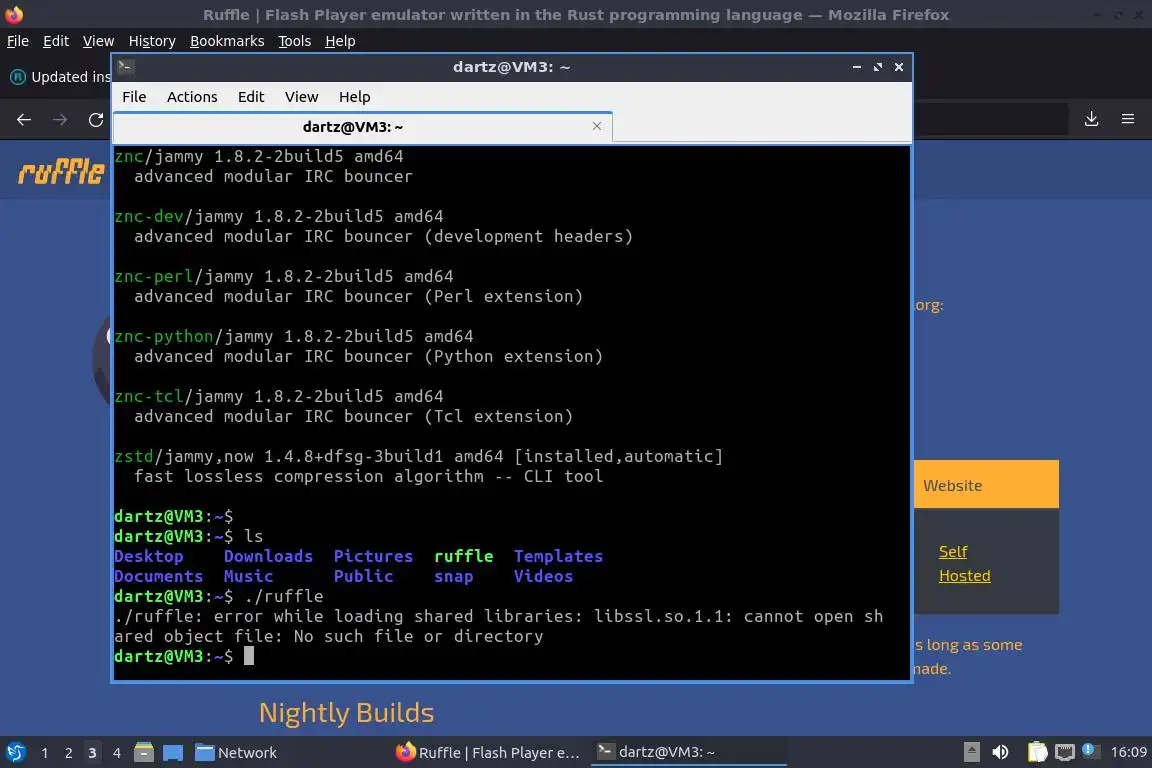This screenshot has height=768, width=1152.
Task: Open the volume control tray icon
Action: [1001, 752]
